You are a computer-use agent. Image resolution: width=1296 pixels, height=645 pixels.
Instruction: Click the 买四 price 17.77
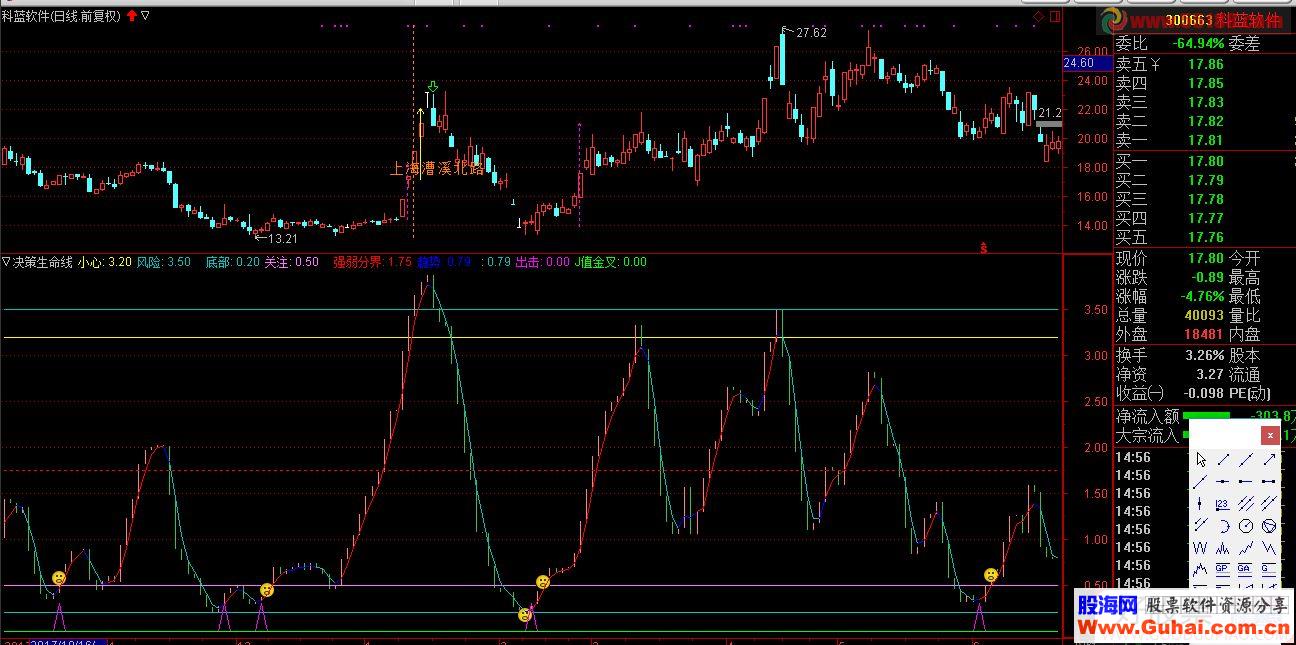(x=1205, y=218)
